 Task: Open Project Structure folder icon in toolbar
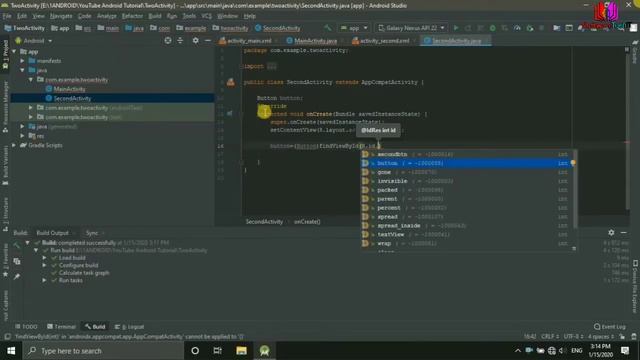[556, 28]
